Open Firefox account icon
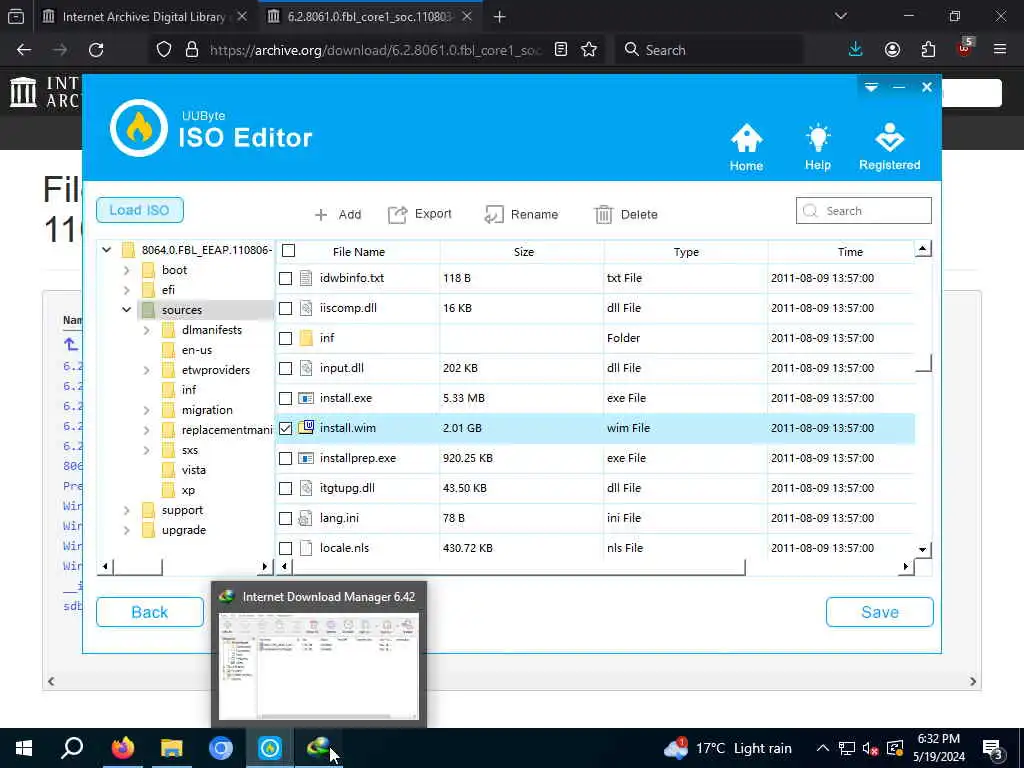The width and height of the screenshot is (1024, 768). click(892, 50)
